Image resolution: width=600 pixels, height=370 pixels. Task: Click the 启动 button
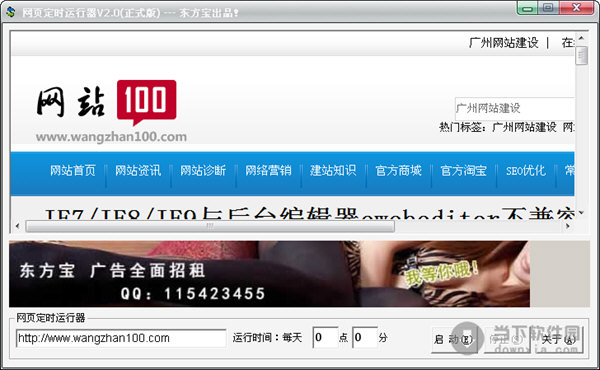(x=454, y=340)
